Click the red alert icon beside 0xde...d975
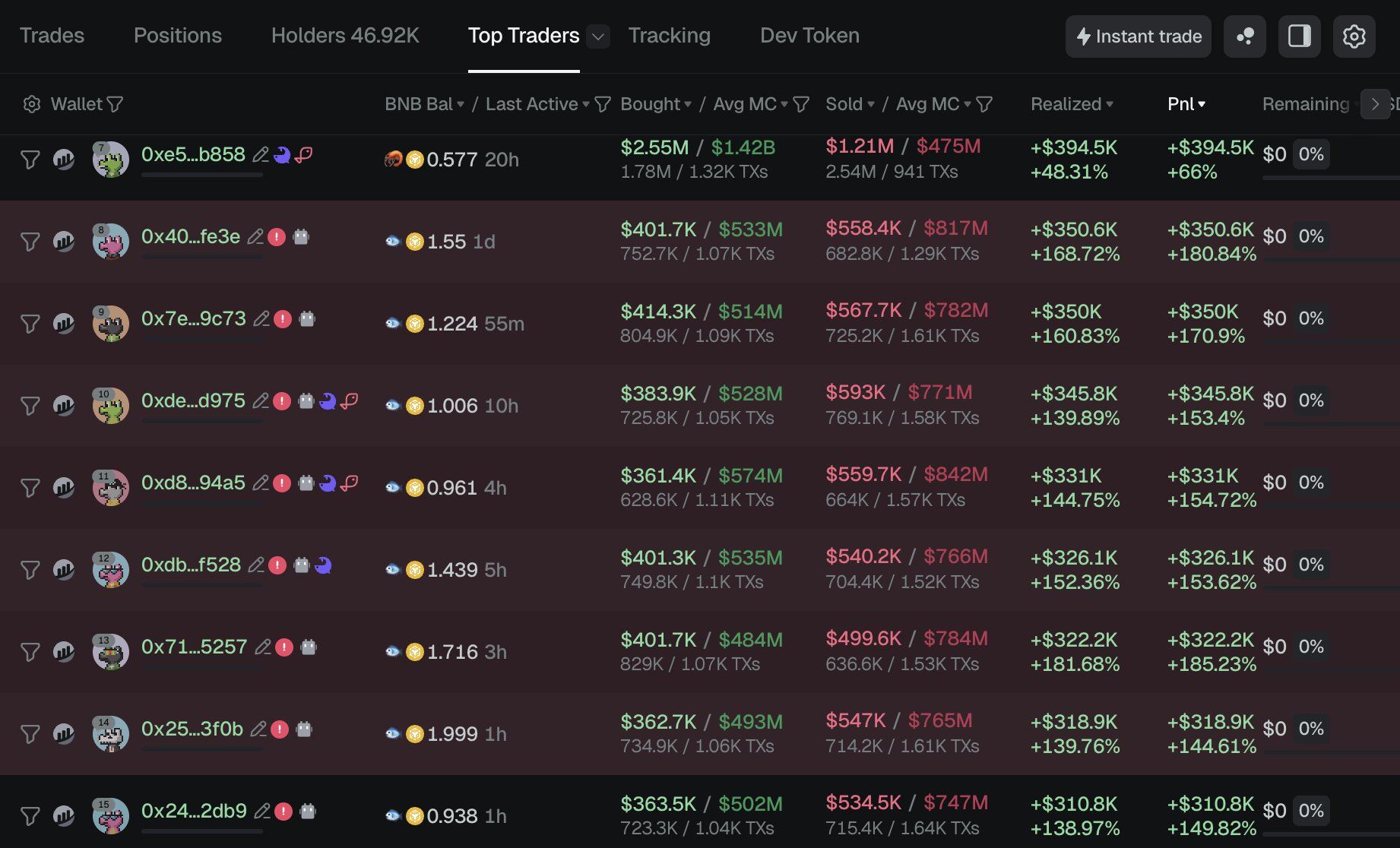This screenshot has width=1400, height=848. click(282, 400)
